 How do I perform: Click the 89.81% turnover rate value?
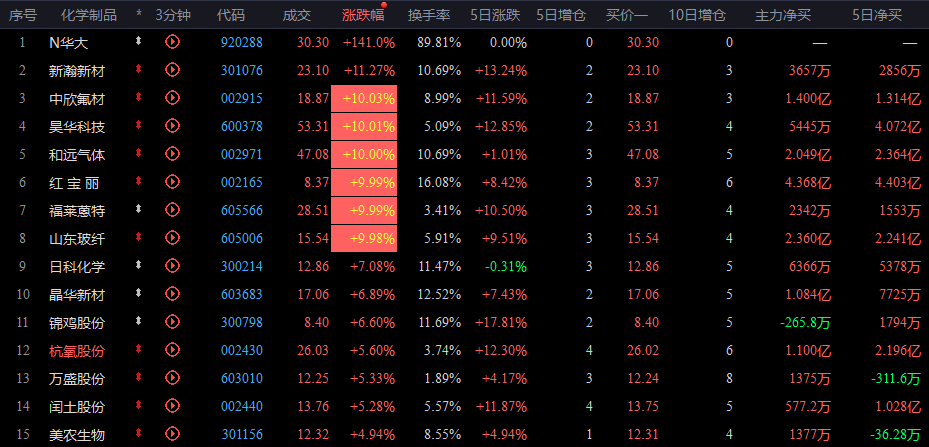[x=439, y=42]
